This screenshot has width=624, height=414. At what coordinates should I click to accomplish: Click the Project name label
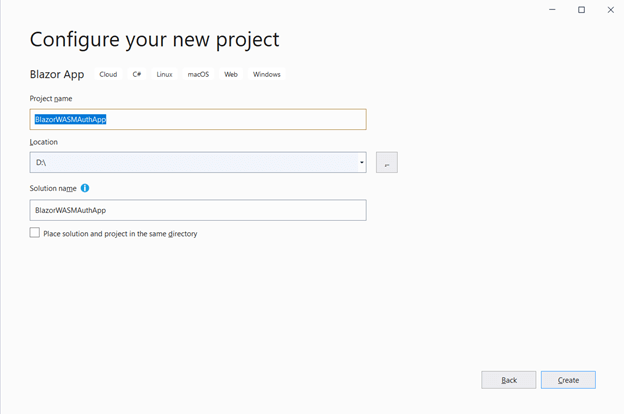tap(51, 98)
